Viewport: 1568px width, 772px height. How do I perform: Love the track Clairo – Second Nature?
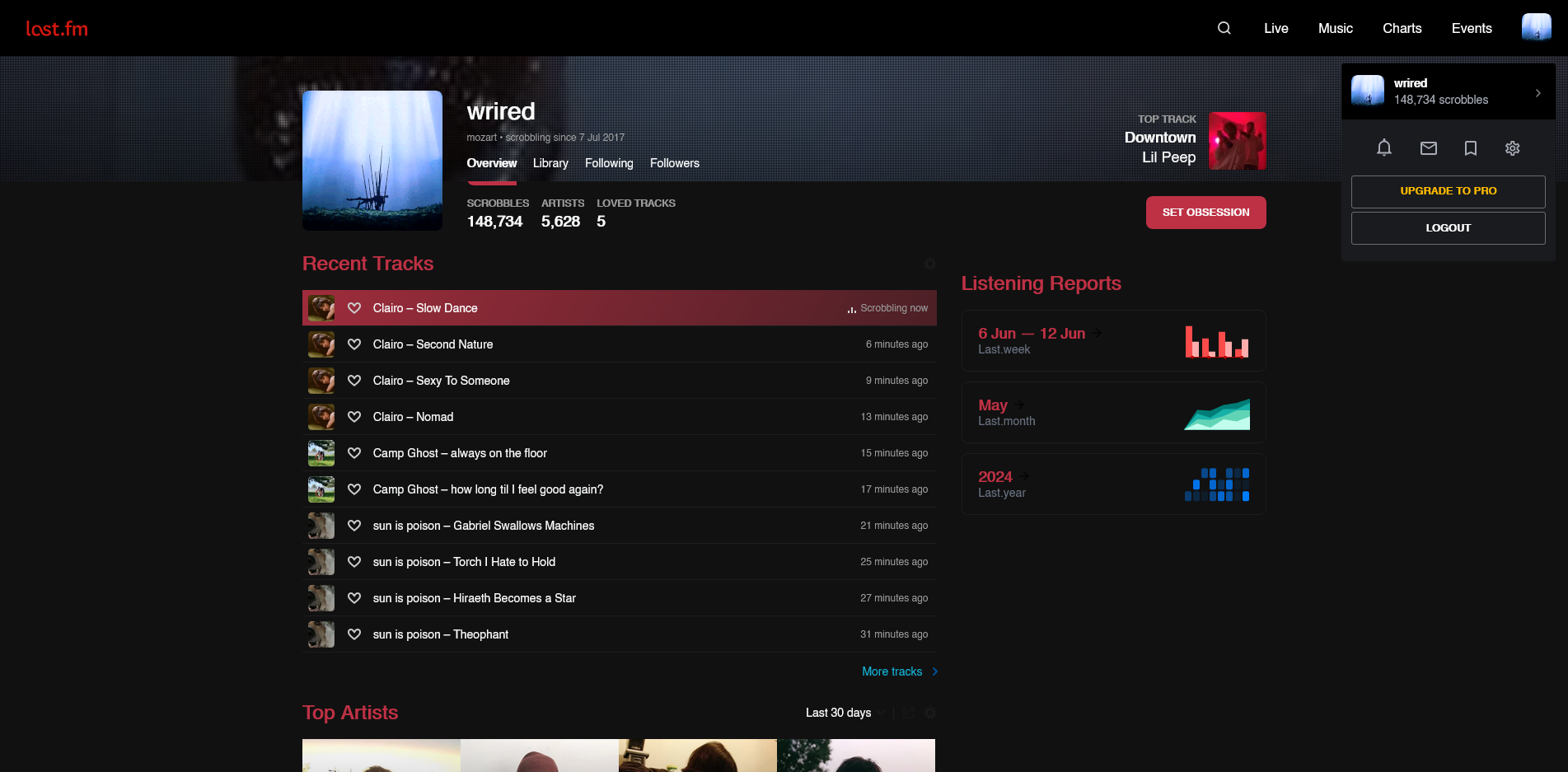[354, 344]
